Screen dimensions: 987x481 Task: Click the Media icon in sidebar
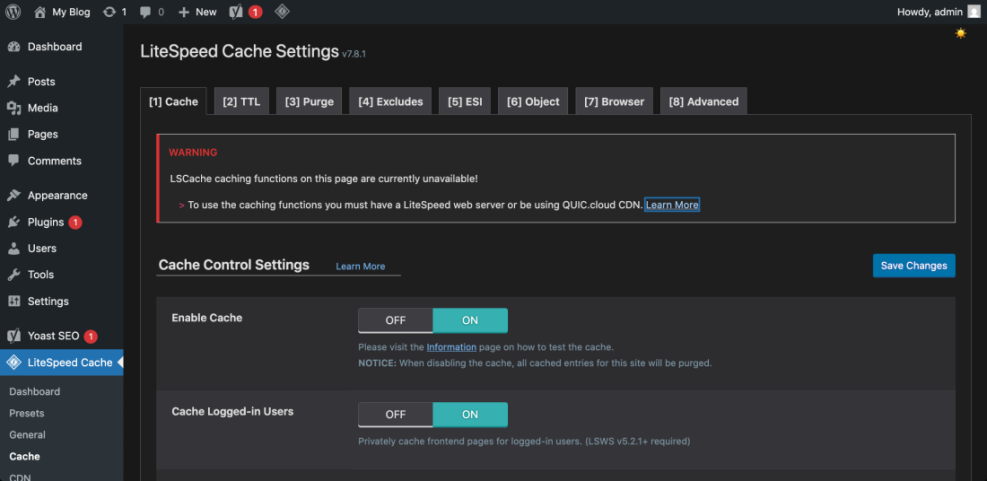[14, 108]
